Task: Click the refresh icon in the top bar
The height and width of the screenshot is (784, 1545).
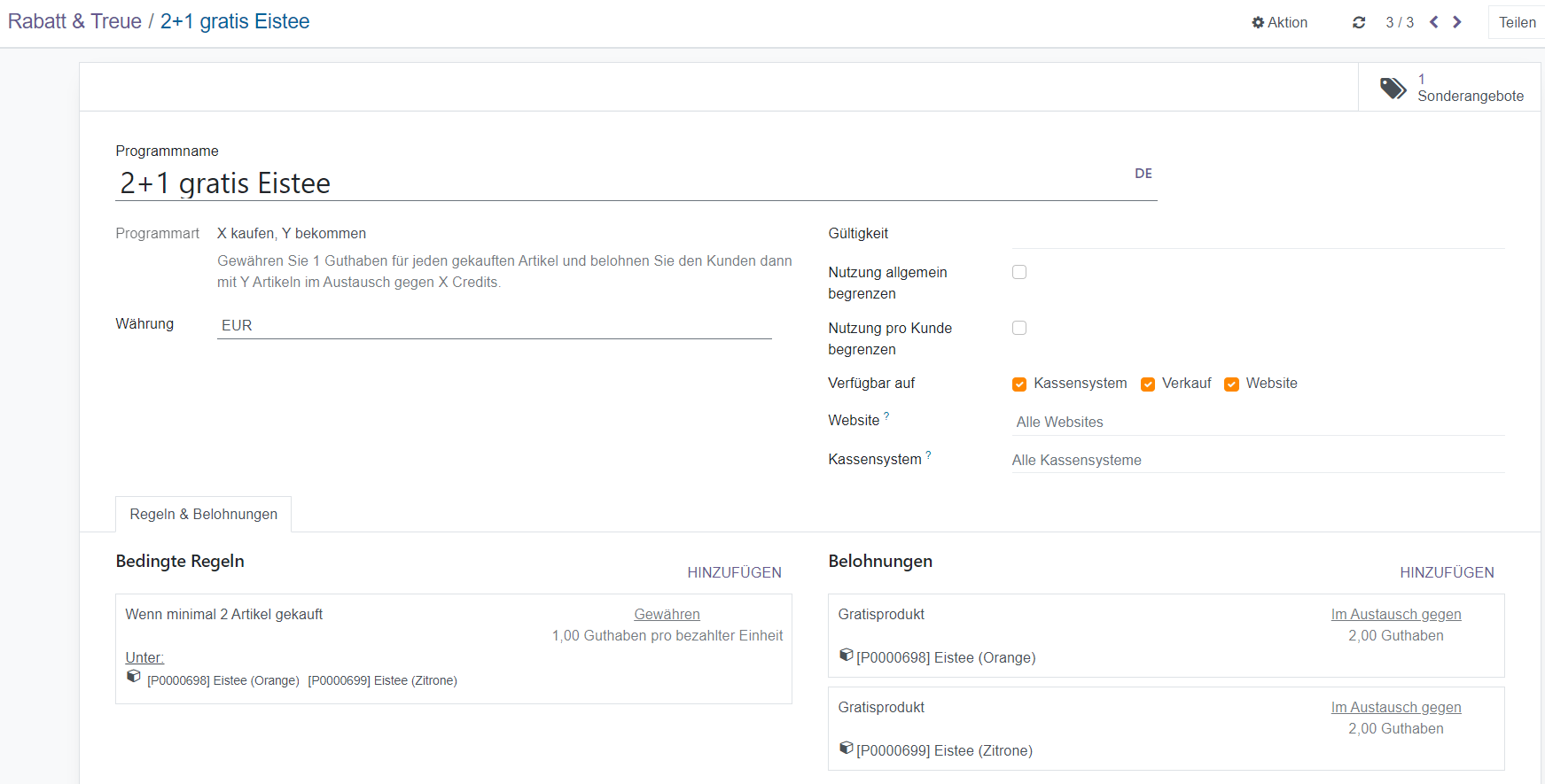Action: 1358,22
